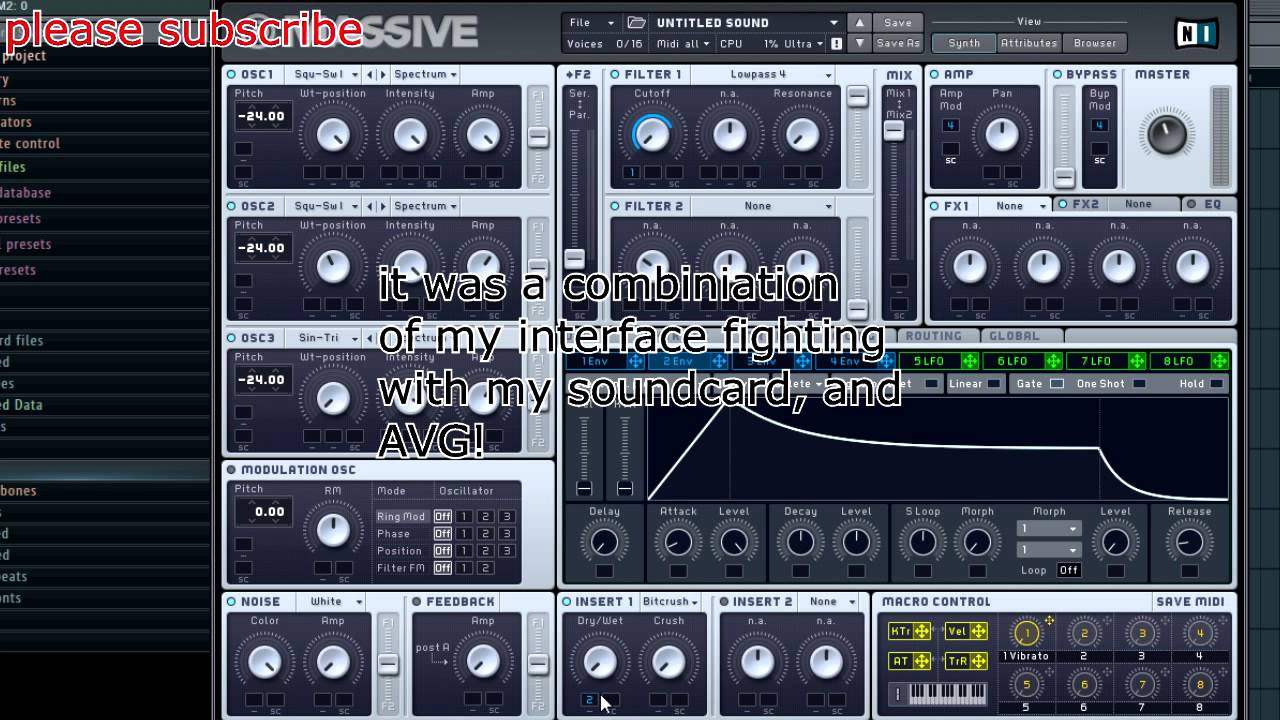Click the previous preset down arrow
This screenshot has width=1280, height=720.
click(859, 43)
